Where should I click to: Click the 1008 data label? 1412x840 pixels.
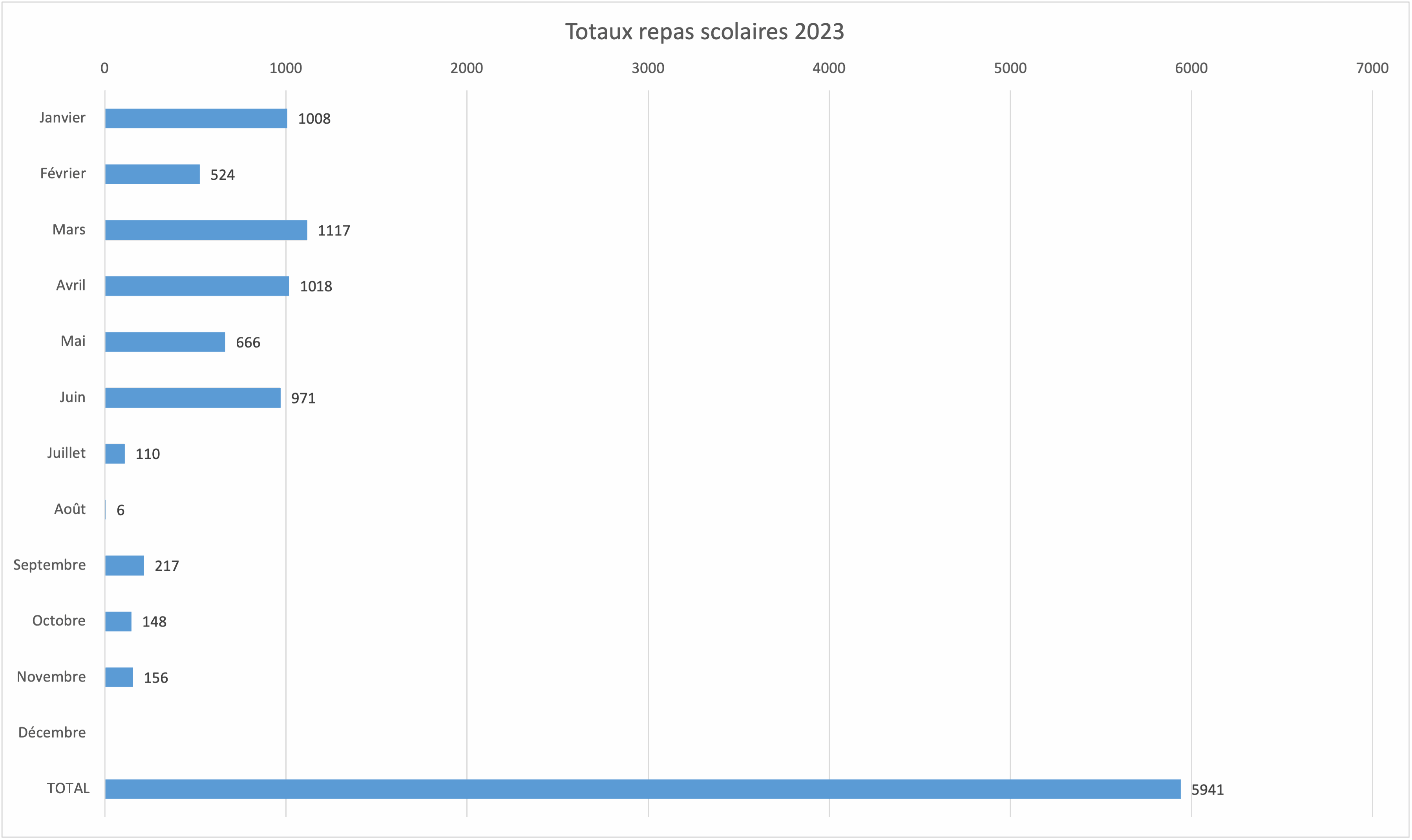(x=314, y=119)
